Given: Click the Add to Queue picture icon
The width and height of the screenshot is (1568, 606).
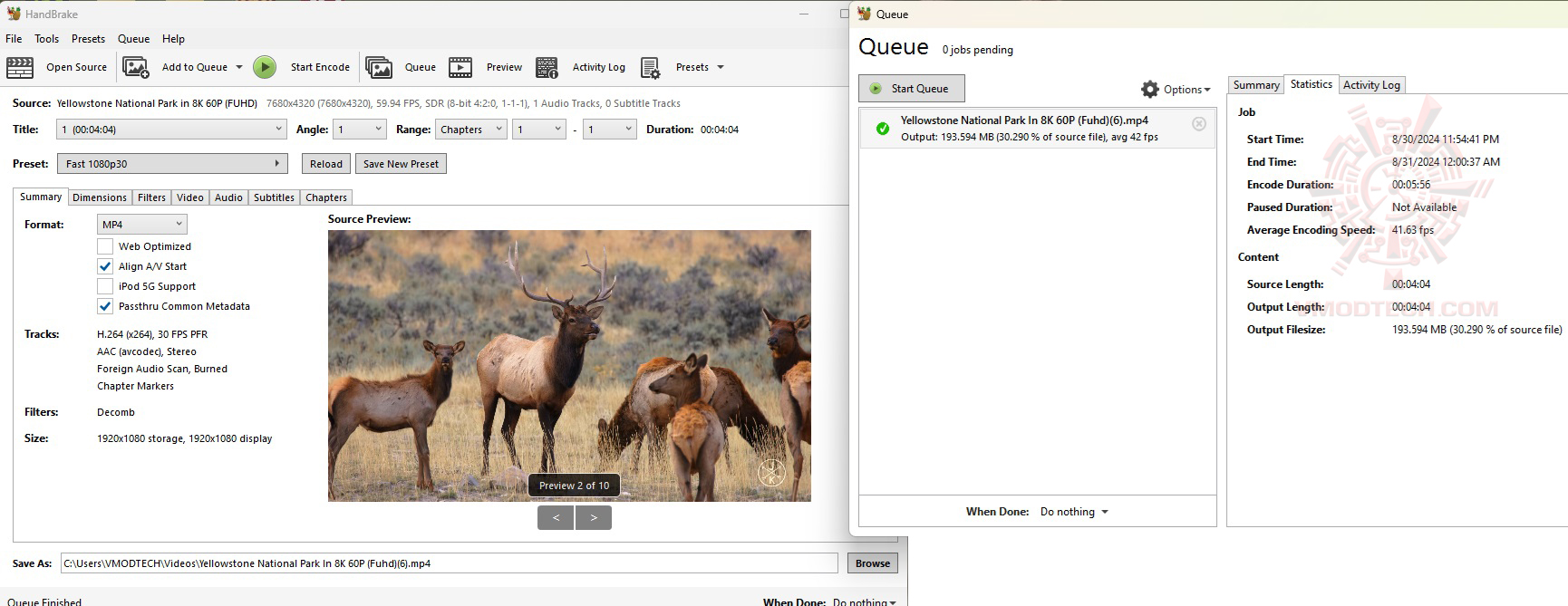Looking at the screenshot, I should pos(136,67).
